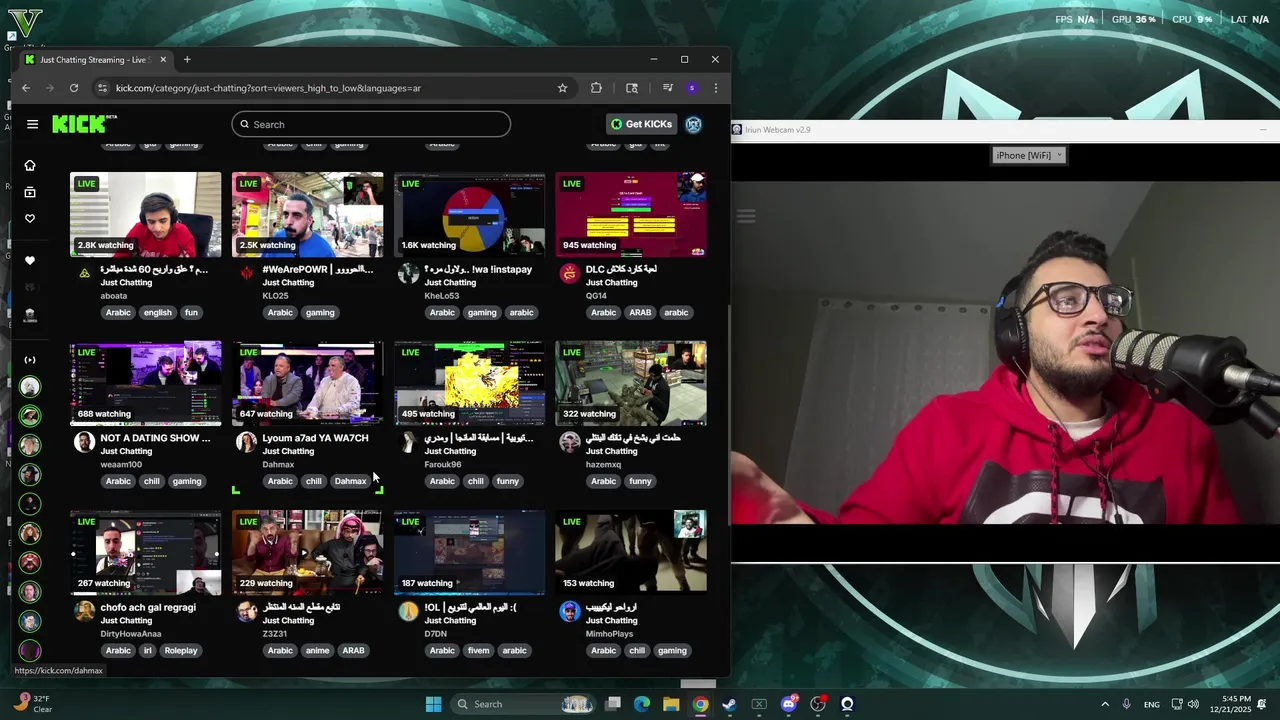
Task: Select the english tag under aboata
Action: [x=157, y=312]
